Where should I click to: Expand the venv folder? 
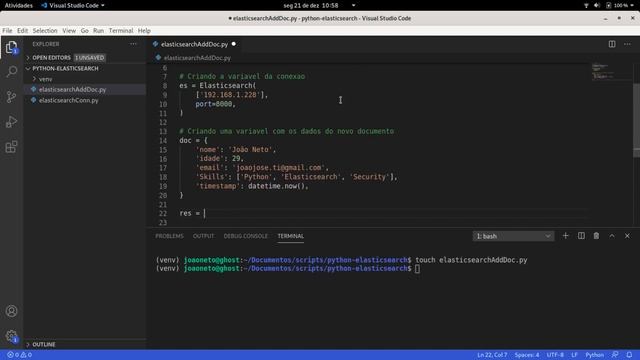coord(45,79)
